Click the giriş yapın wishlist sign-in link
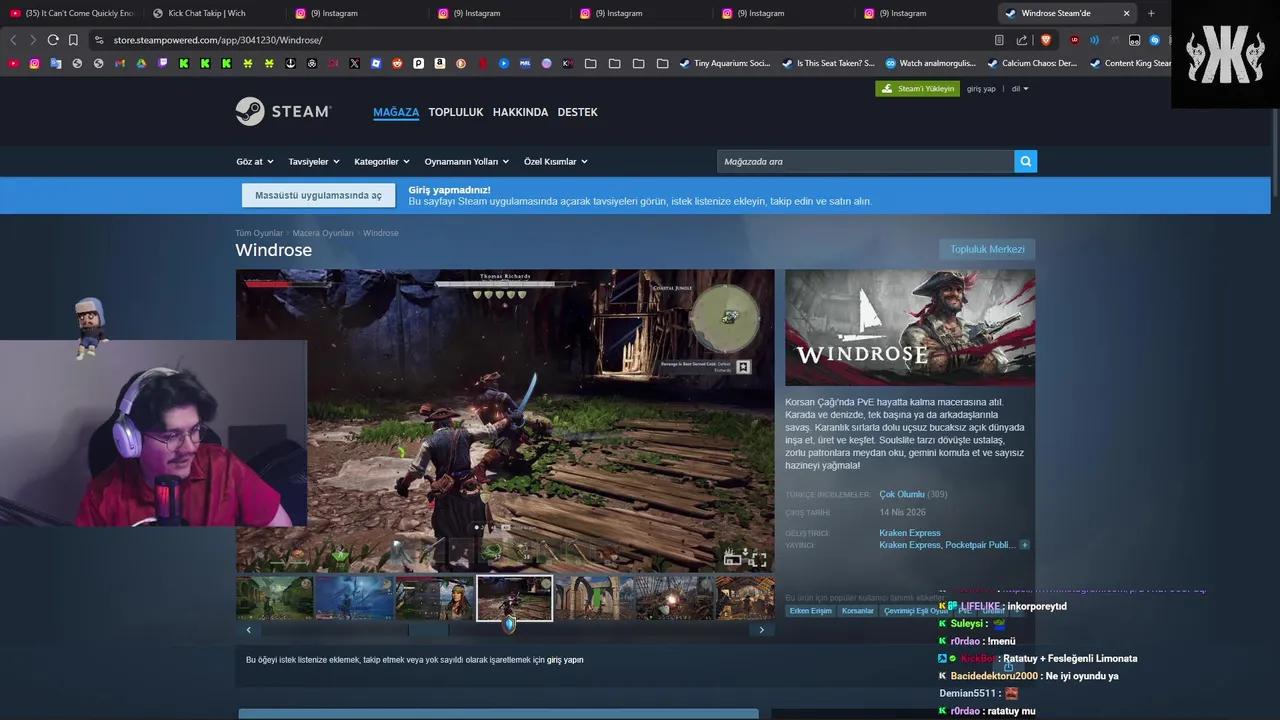 tap(565, 660)
